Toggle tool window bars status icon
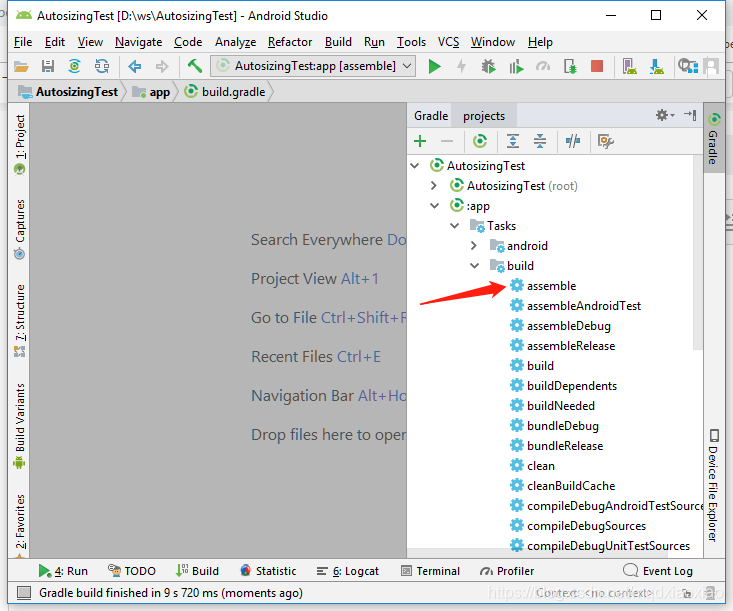The image size is (733, 611). (24, 593)
